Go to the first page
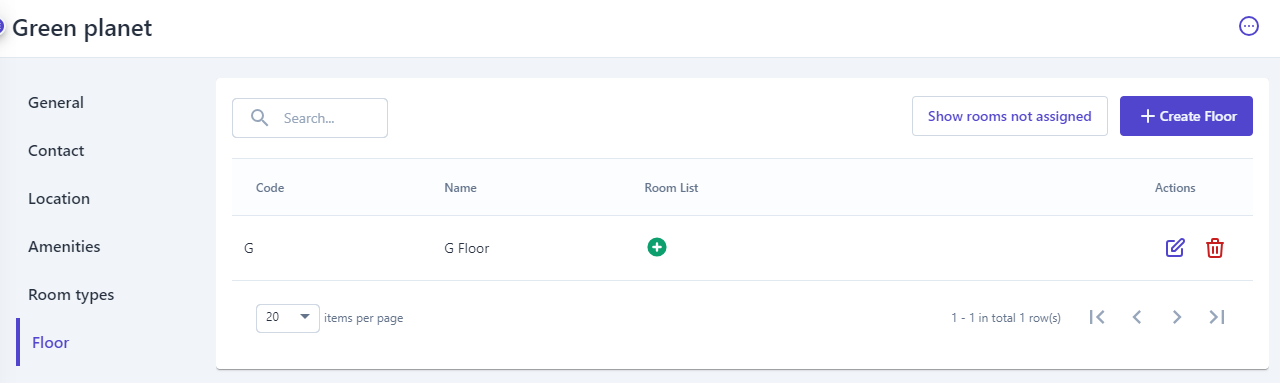The height and width of the screenshot is (383, 1280). tap(1097, 317)
